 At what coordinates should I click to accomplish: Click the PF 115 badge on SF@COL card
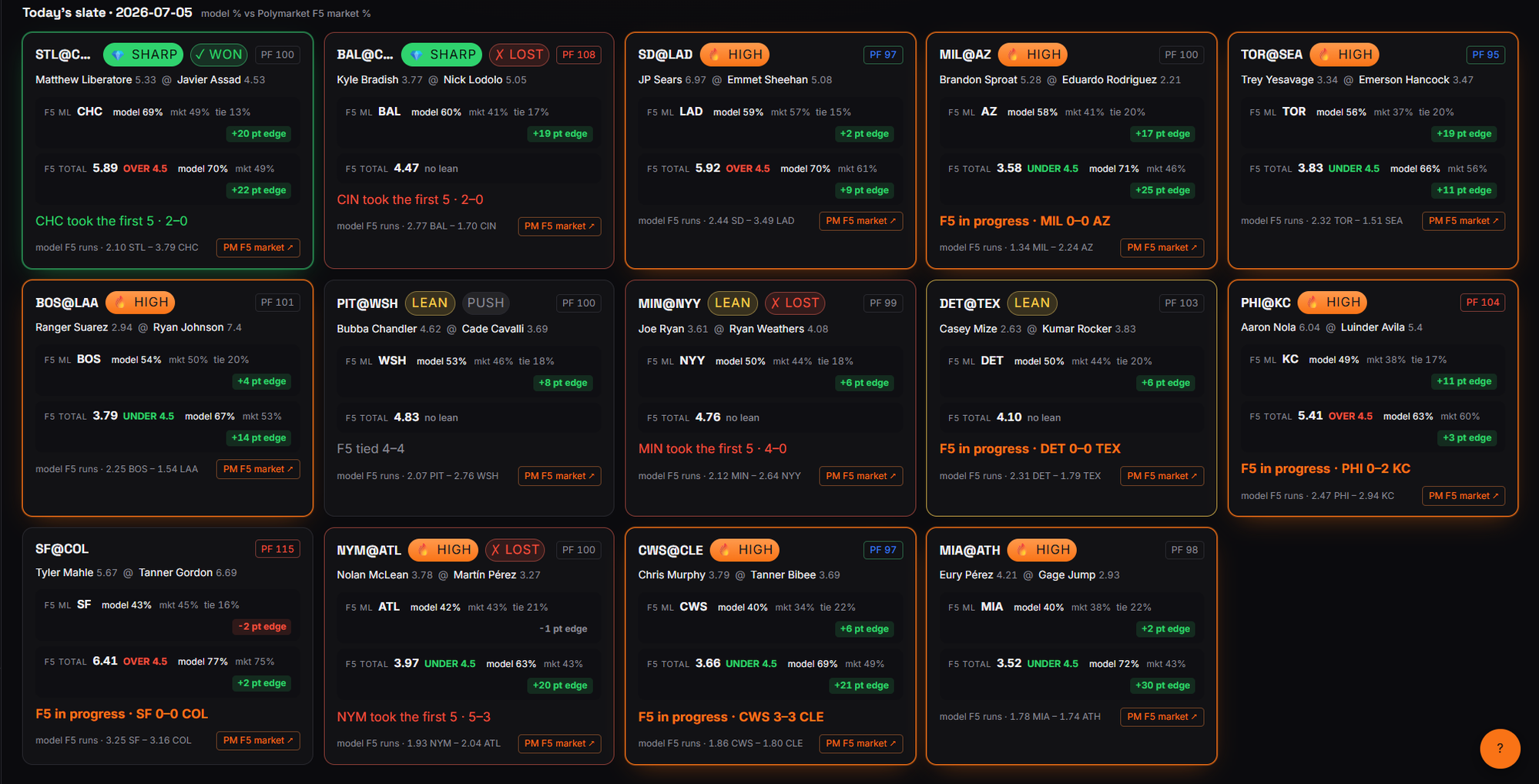[277, 549]
